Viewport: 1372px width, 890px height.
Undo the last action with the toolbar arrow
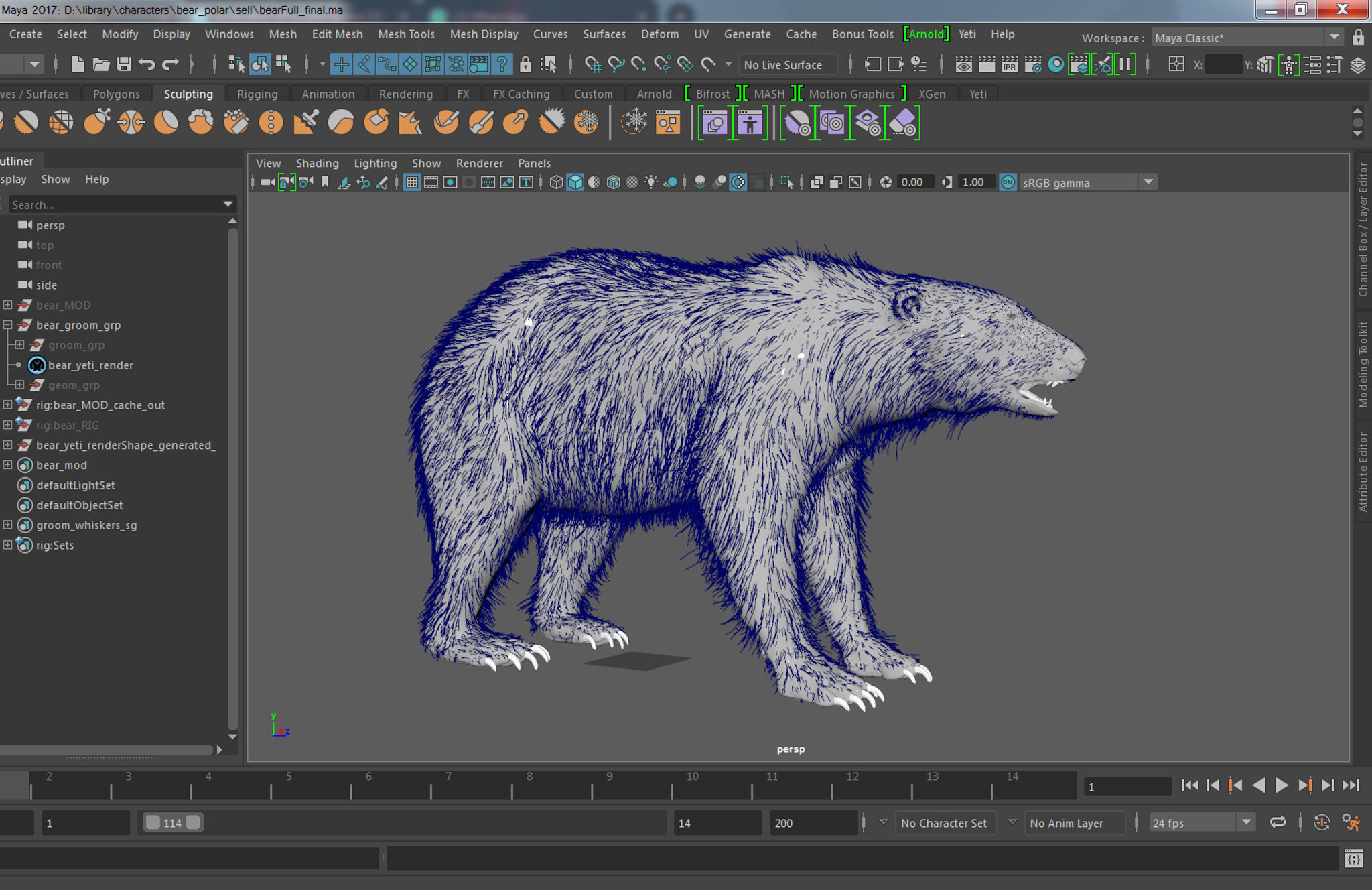point(147,64)
